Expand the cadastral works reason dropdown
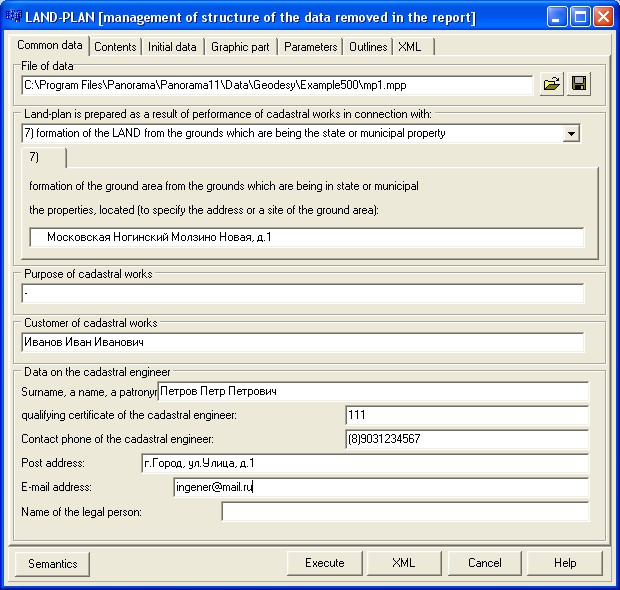Image resolution: width=620 pixels, height=590 pixels. point(571,133)
